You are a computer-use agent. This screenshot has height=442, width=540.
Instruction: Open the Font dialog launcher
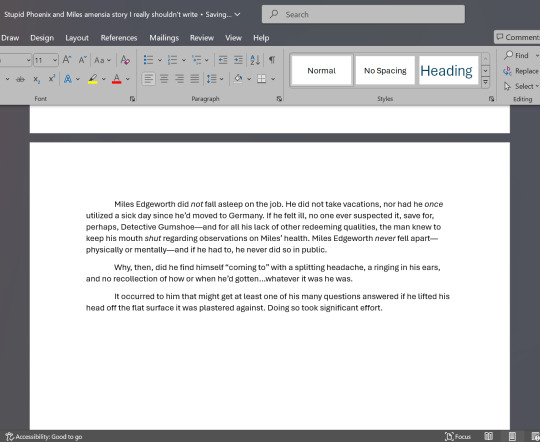pos(132,99)
